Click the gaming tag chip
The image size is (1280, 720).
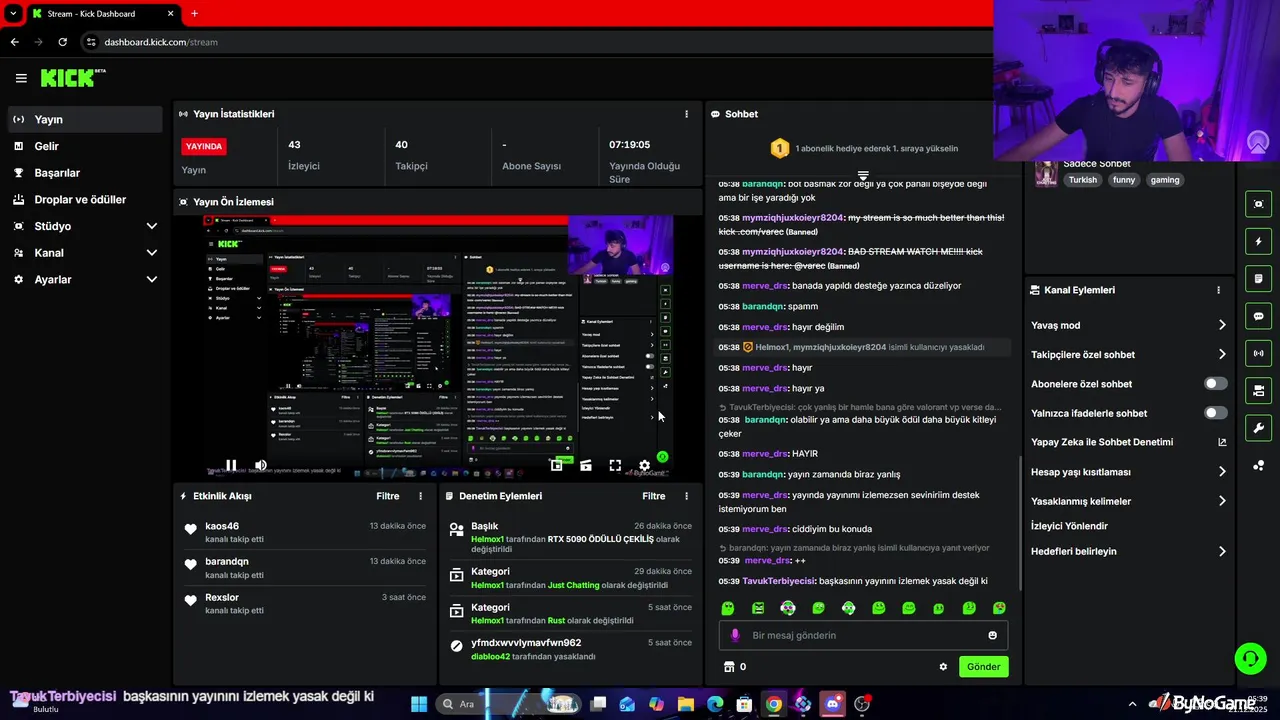point(1165,180)
